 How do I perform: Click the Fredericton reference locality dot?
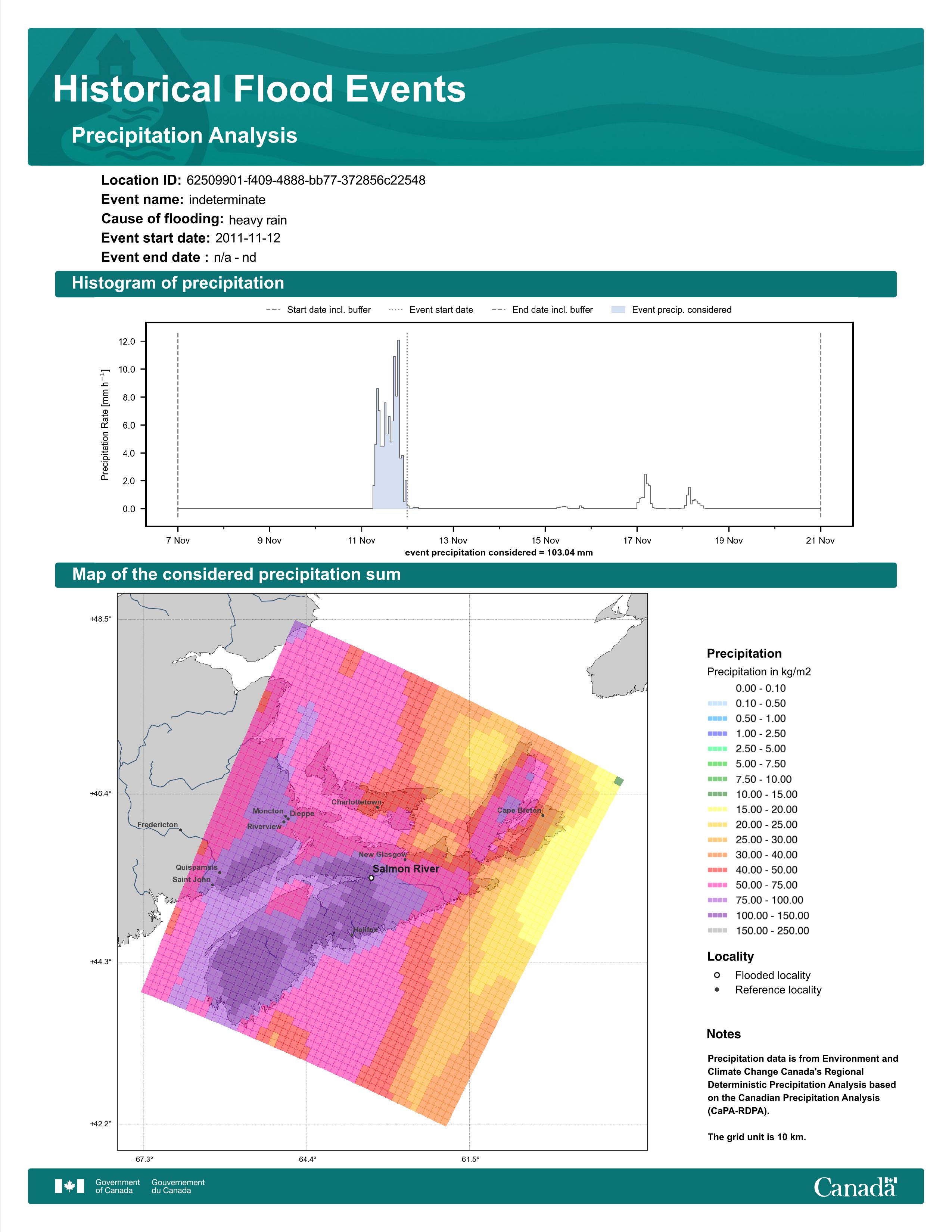[180, 830]
